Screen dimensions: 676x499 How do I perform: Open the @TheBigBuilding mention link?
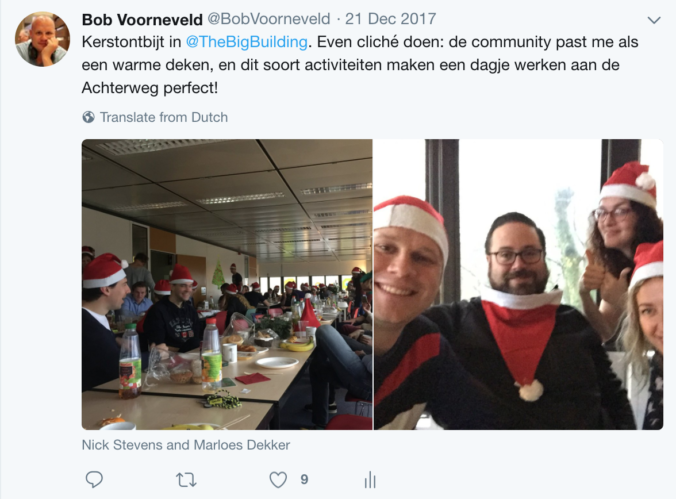click(246, 42)
